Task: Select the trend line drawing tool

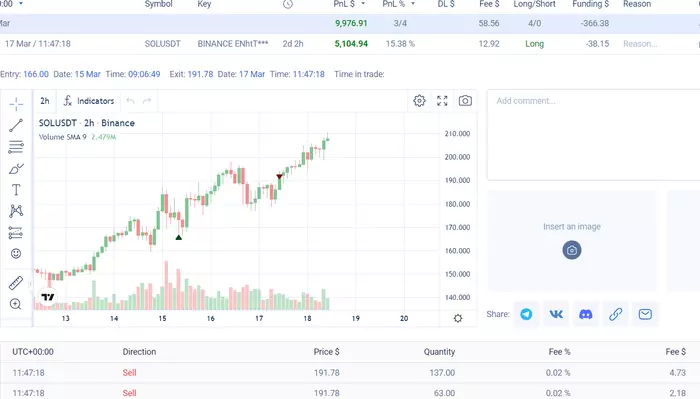Action: click(16, 125)
